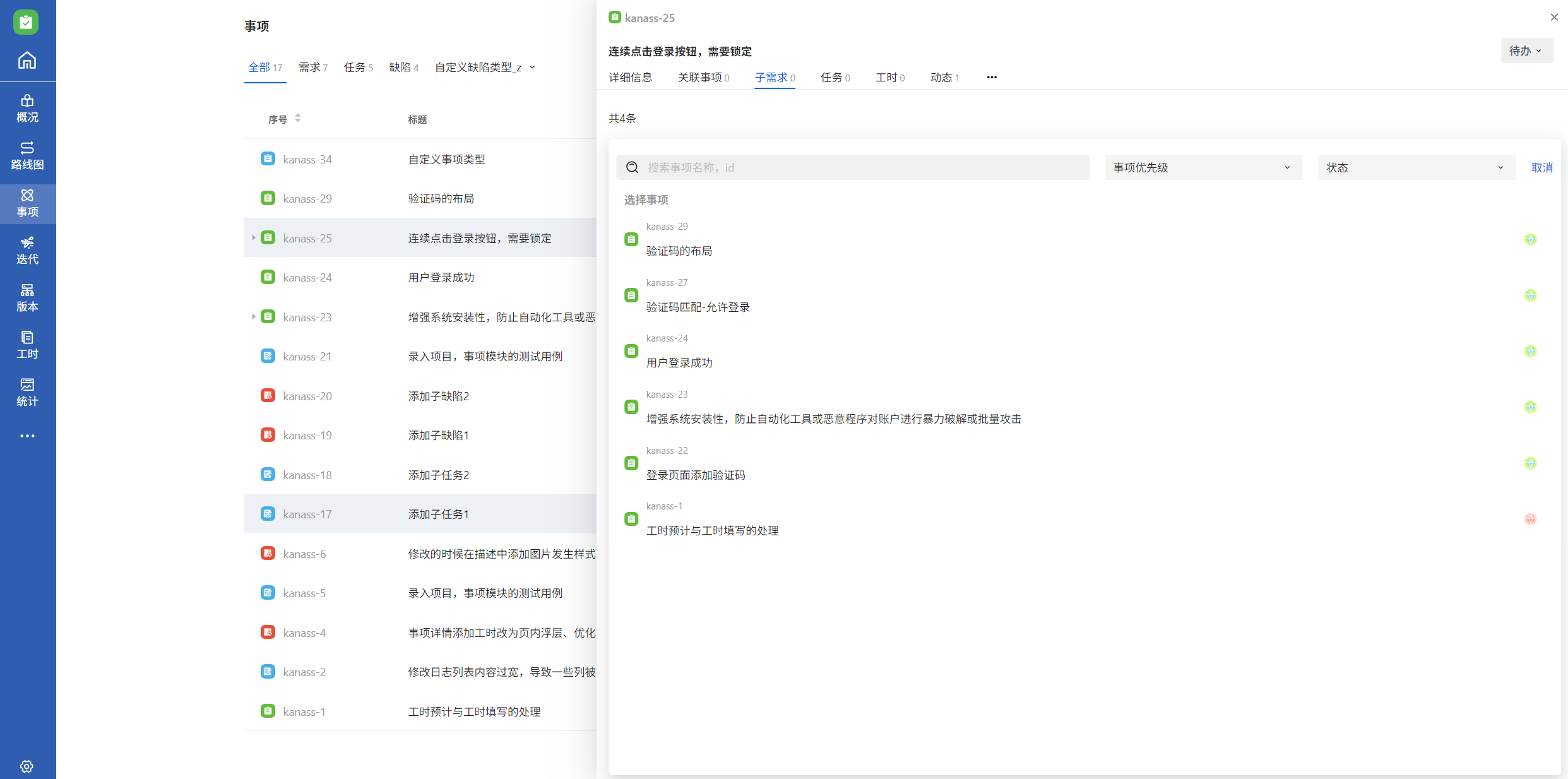Open the 版本 version section
Viewport: 1568px width, 779px height.
27,297
